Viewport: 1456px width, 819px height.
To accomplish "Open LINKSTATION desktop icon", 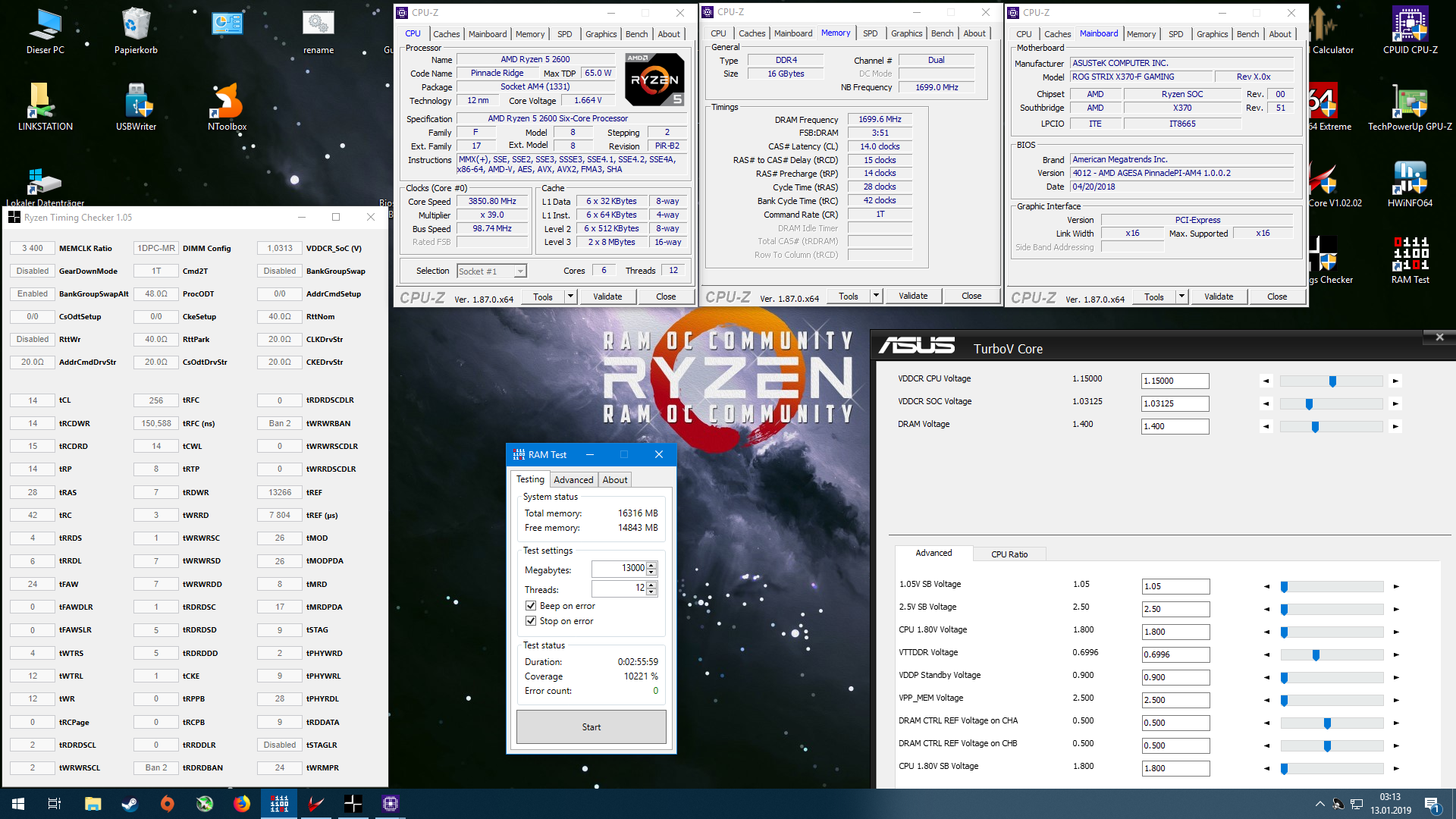I will coord(45,107).
